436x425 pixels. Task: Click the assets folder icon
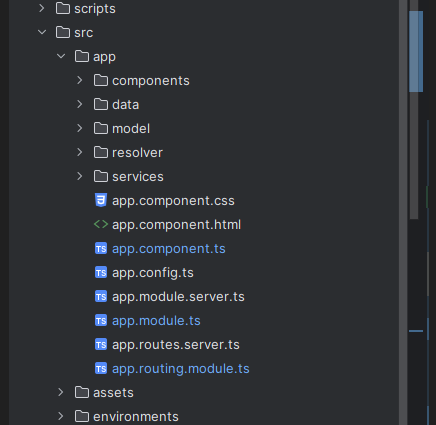click(x=82, y=392)
